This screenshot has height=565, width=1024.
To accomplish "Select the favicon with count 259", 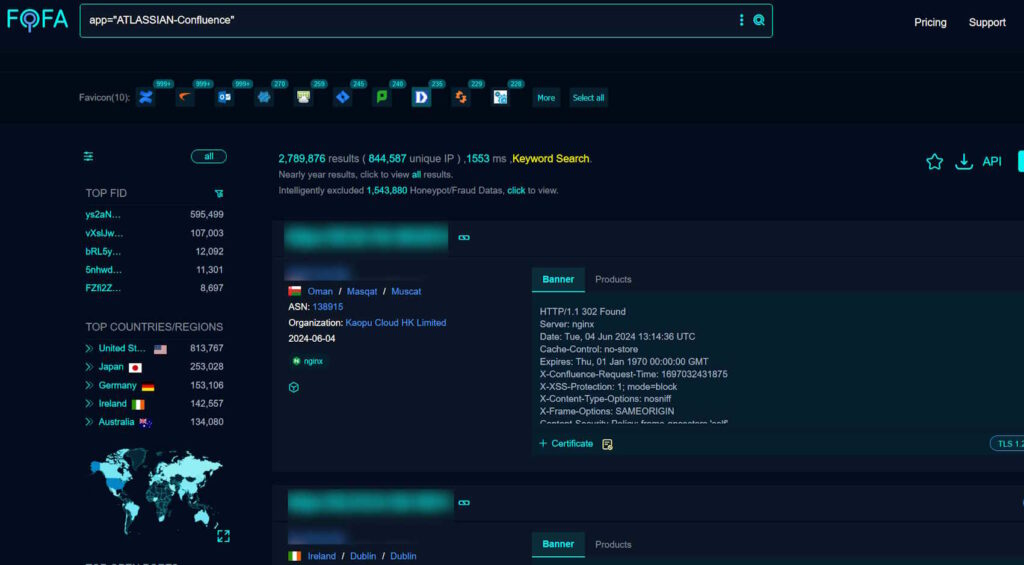I will click(303, 97).
